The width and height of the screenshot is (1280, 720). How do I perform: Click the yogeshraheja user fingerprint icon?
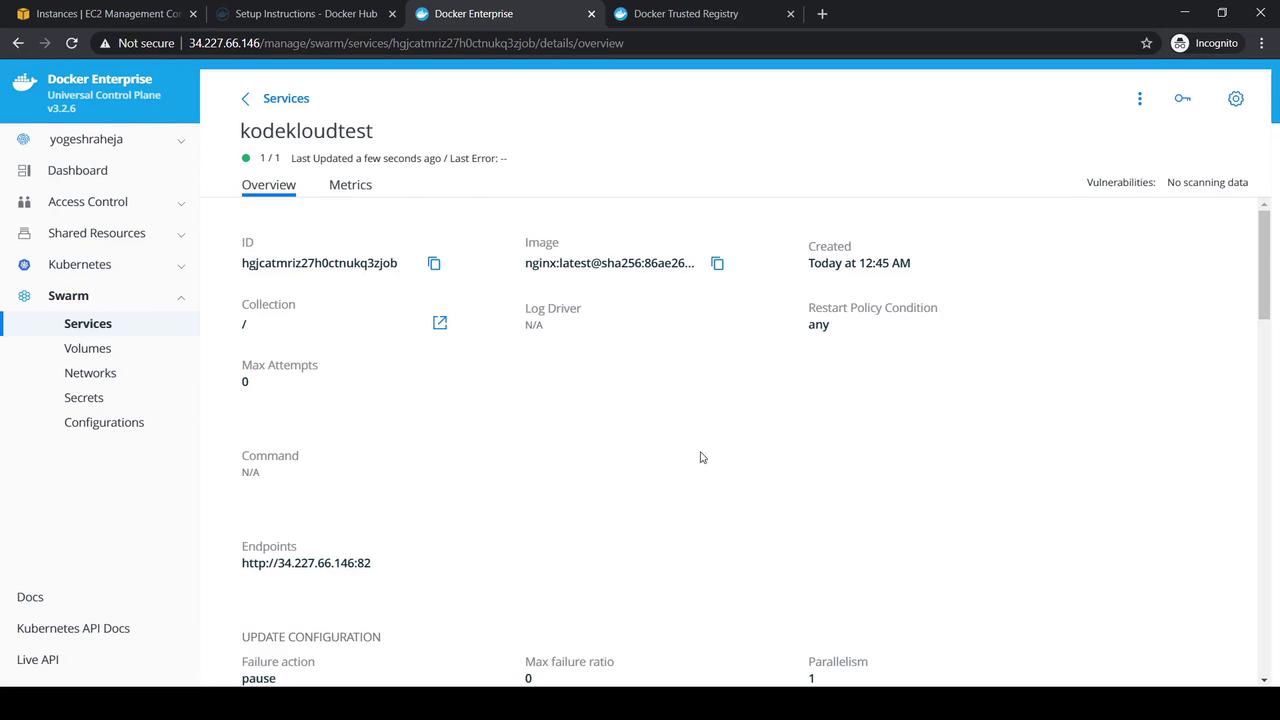click(x=24, y=139)
